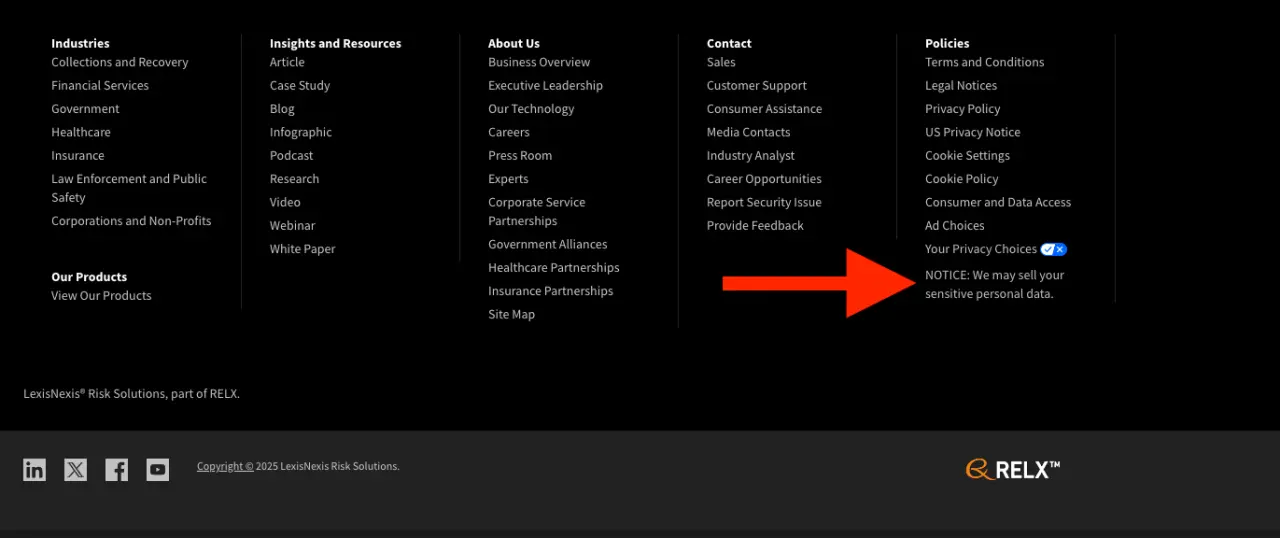Go to Case Study
The width and height of the screenshot is (1280, 538).
pyautogui.click(x=300, y=86)
